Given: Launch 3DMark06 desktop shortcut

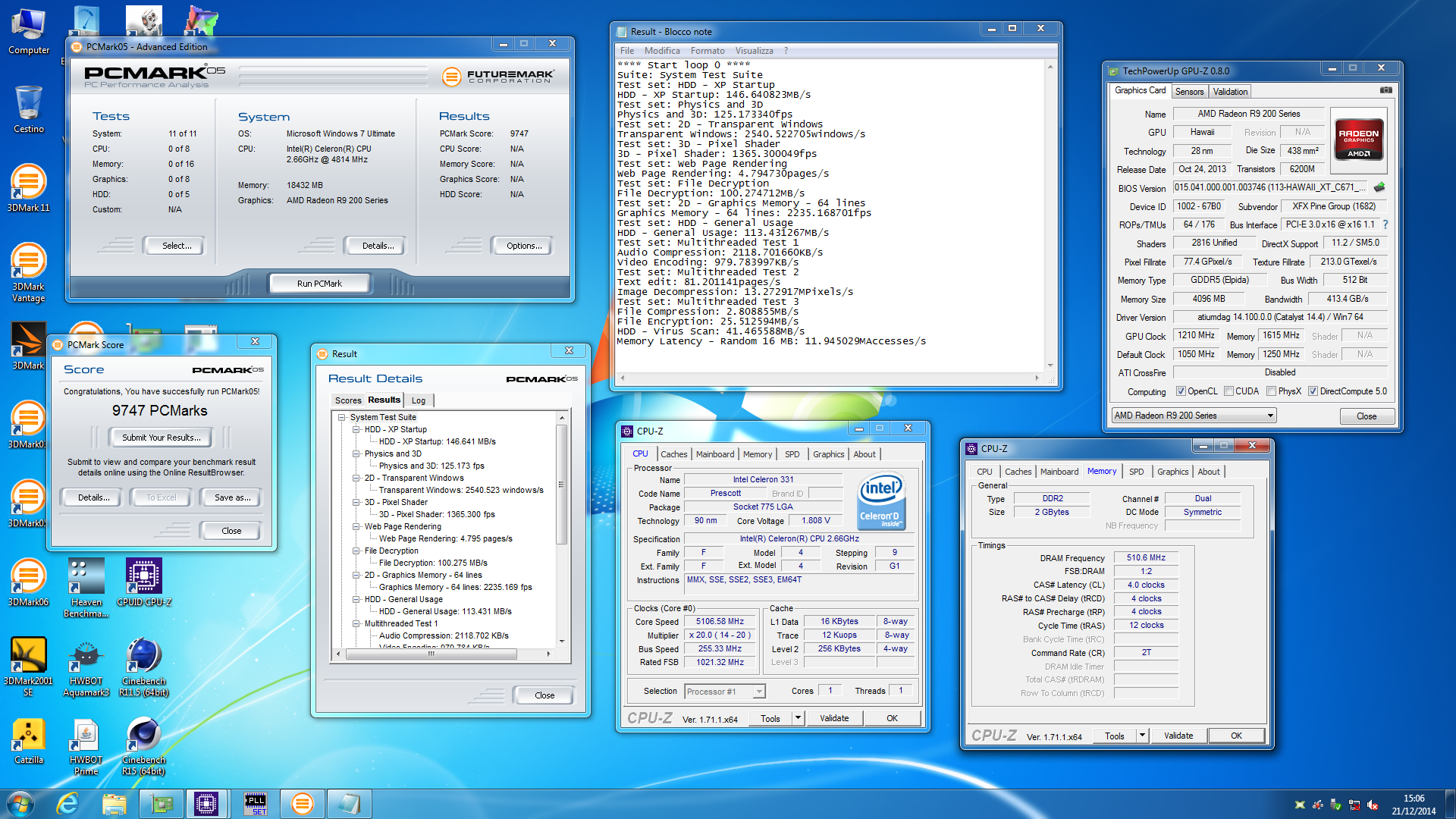Looking at the screenshot, I should pos(28,582).
